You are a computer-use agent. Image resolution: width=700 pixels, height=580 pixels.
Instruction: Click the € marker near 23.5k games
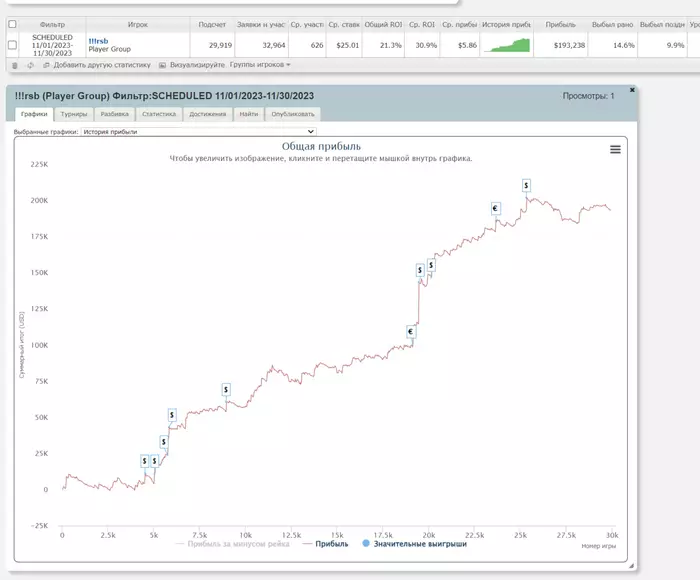(495, 209)
